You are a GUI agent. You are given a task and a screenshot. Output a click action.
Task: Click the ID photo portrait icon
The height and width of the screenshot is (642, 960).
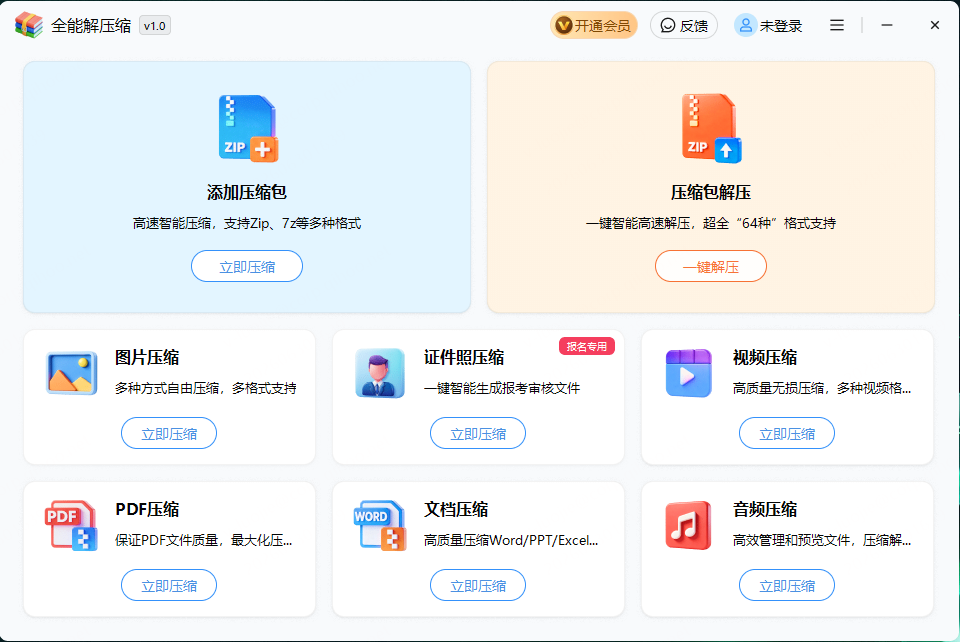pos(380,373)
